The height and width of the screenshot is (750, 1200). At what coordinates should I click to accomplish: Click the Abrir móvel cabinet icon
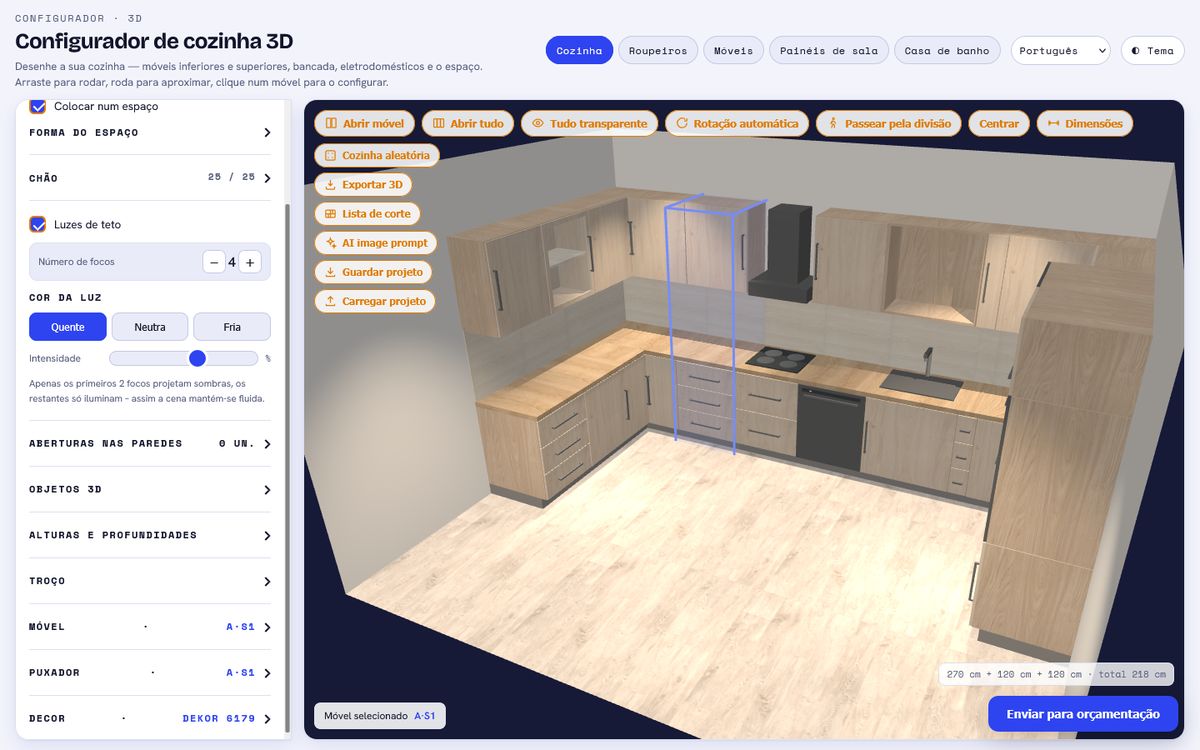(331, 124)
